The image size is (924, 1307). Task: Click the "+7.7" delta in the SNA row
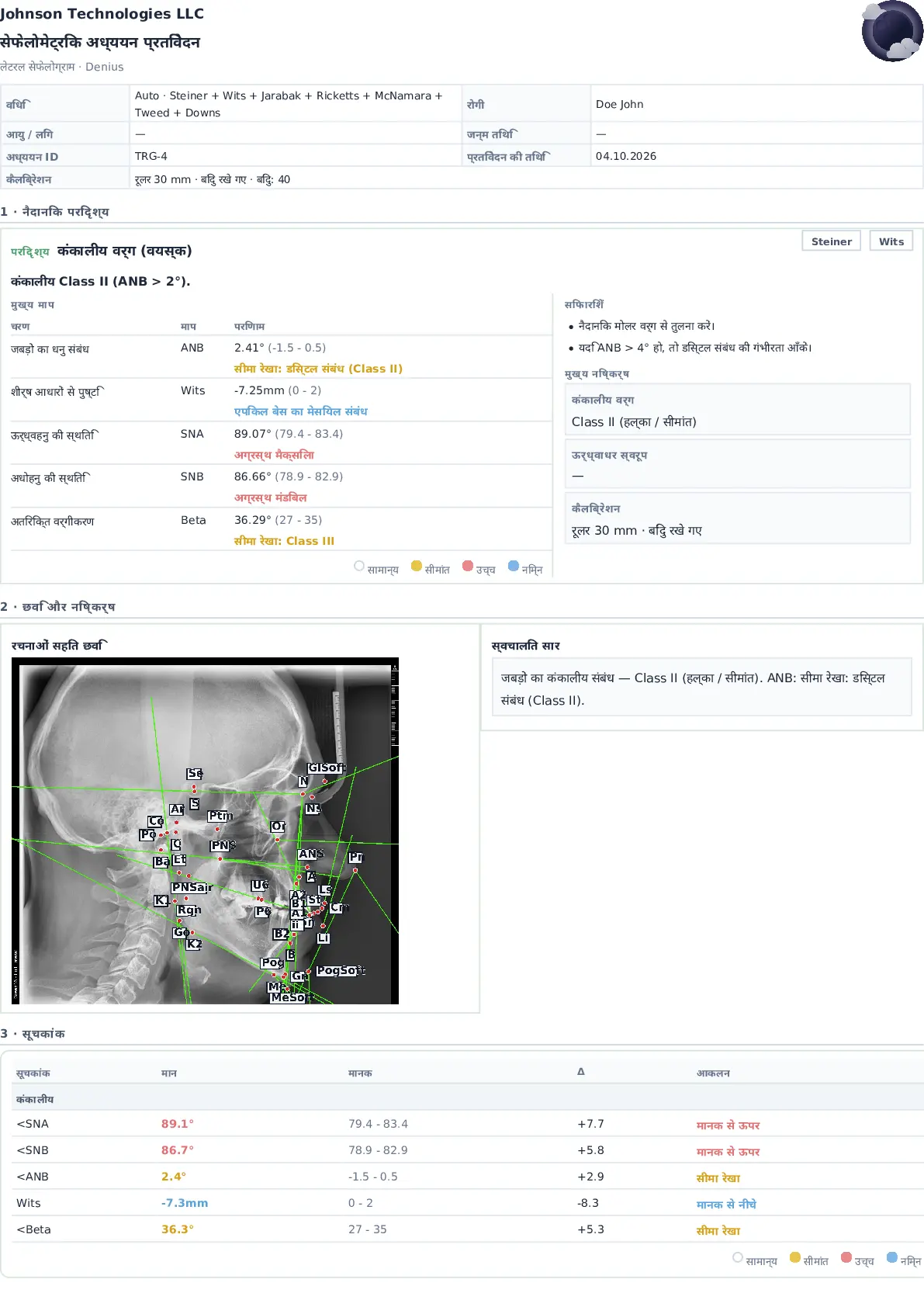[590, 1124]
